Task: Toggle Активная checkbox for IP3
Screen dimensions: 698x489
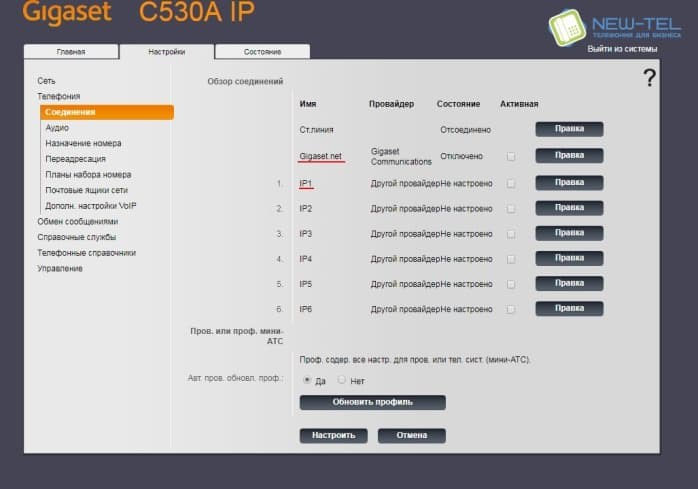Action: pyautogui.click(x=511, y=234)
